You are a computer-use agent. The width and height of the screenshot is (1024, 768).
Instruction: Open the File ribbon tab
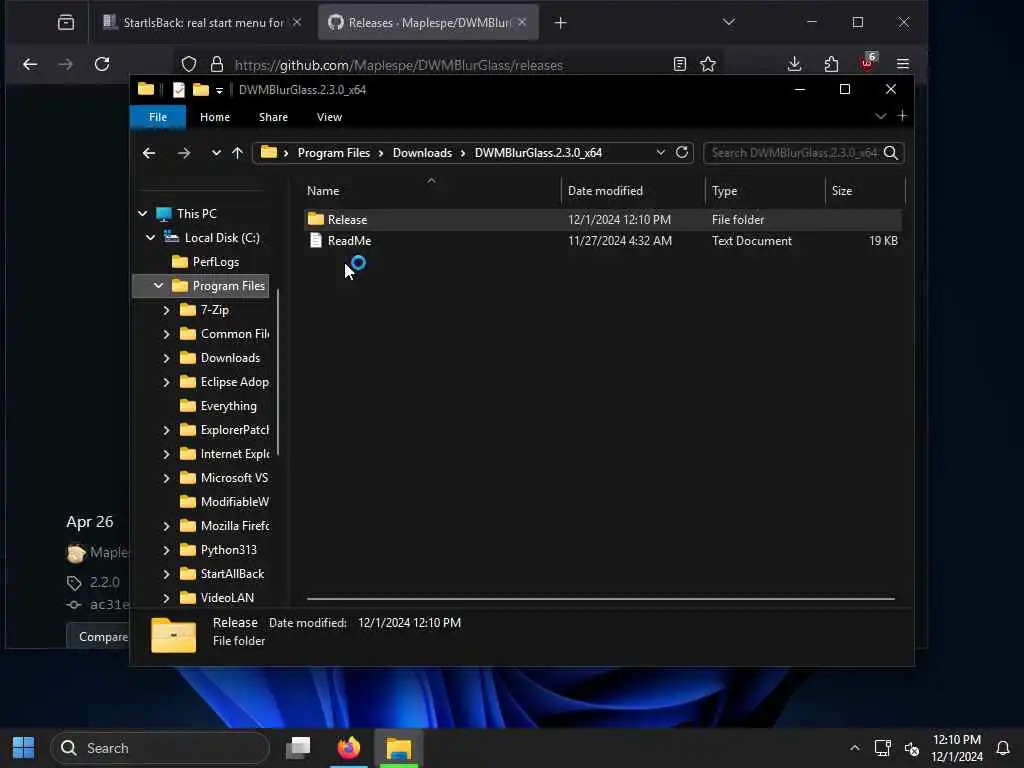coord(158,117)
